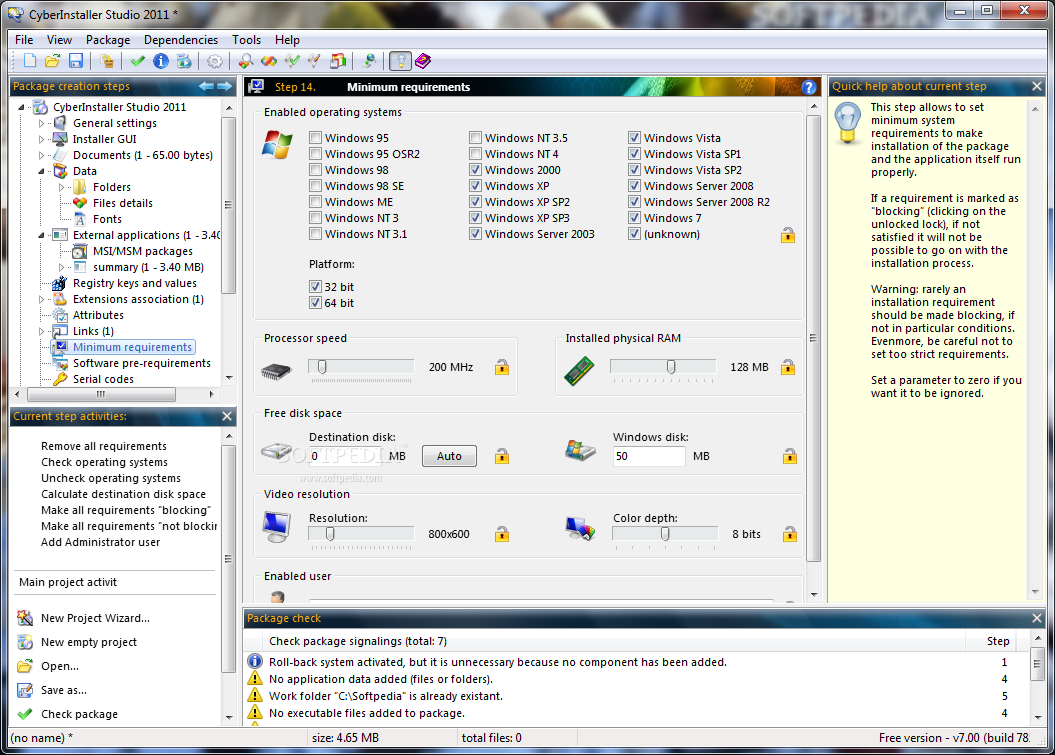Uncheck the 64 bit platform checkbox
1055x755 pixels.
pos(315,303)
